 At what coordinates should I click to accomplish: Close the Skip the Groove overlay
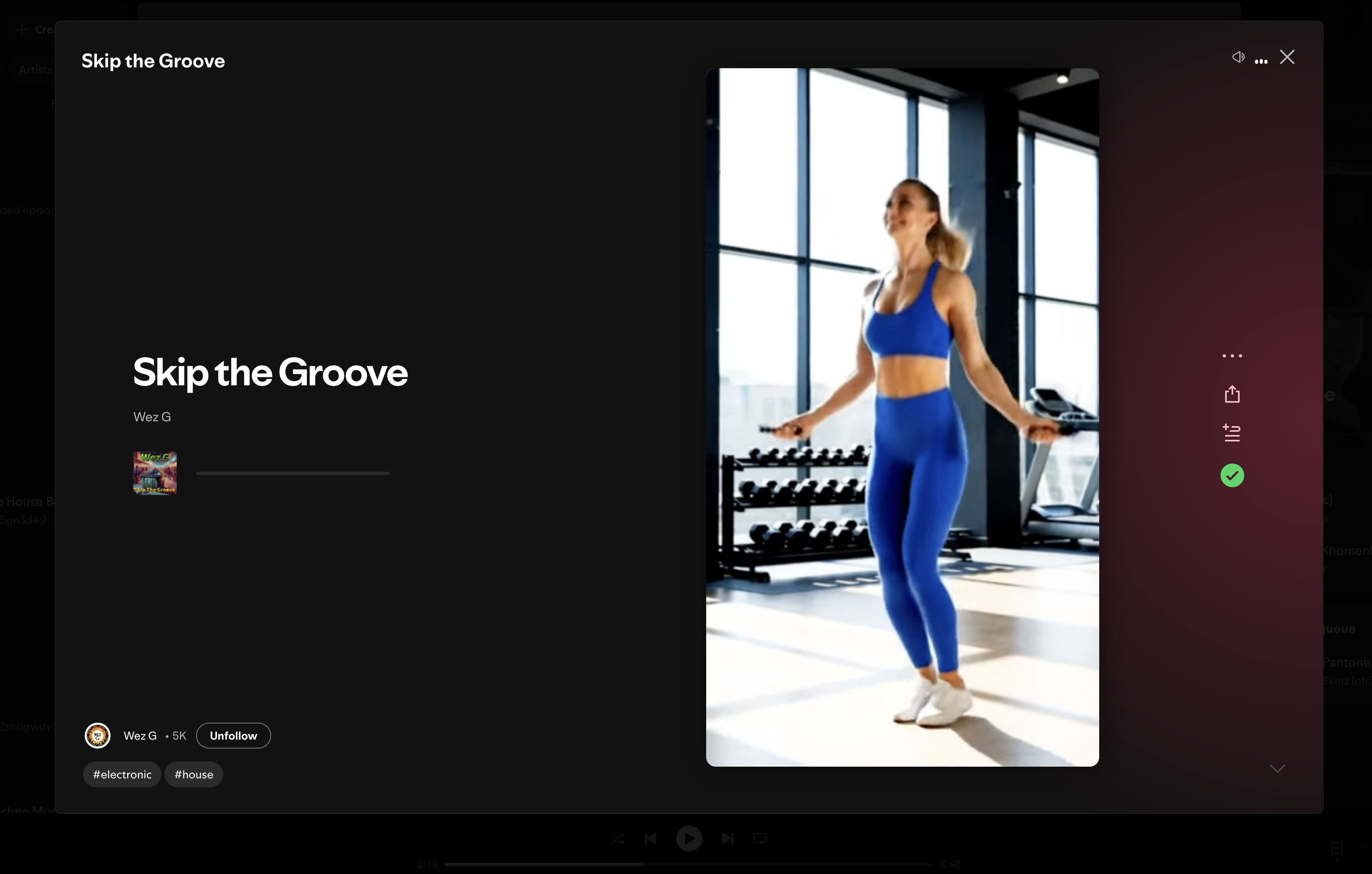tap(1287, 57)
